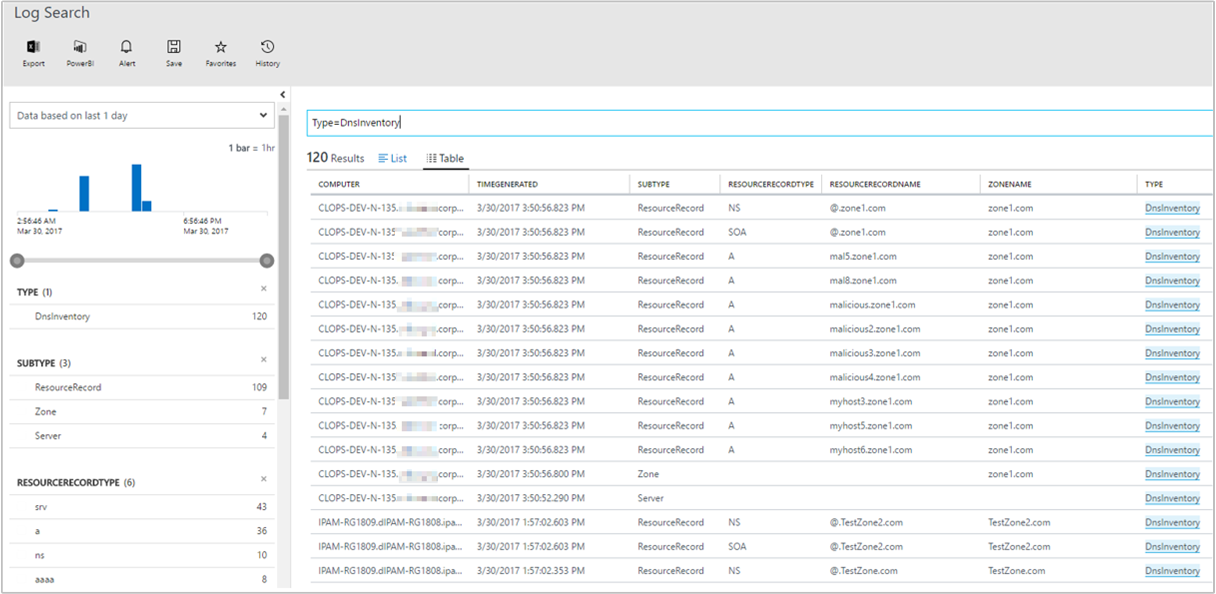This screenshot has height=594, width=1216.
Task: Switch to List view
Action: pyautogui.click(x=393, y=157)
